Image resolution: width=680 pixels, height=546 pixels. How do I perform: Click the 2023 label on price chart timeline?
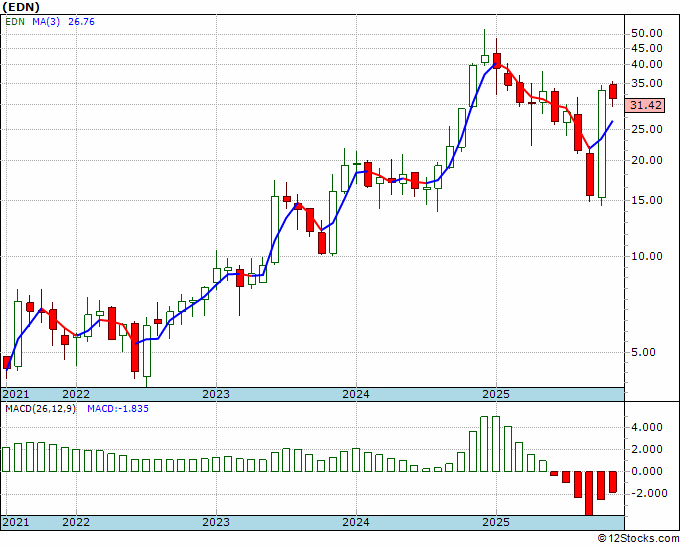coord(216,394)
